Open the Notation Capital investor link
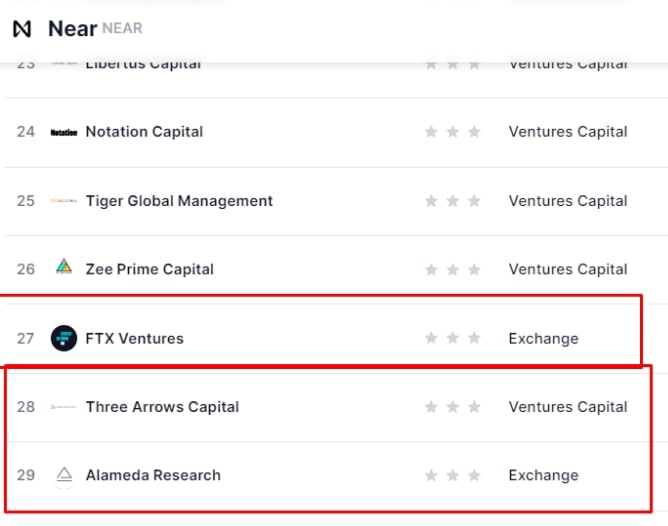Image resolution: width=668 pixels, height=526 pixels. [144, 132]
